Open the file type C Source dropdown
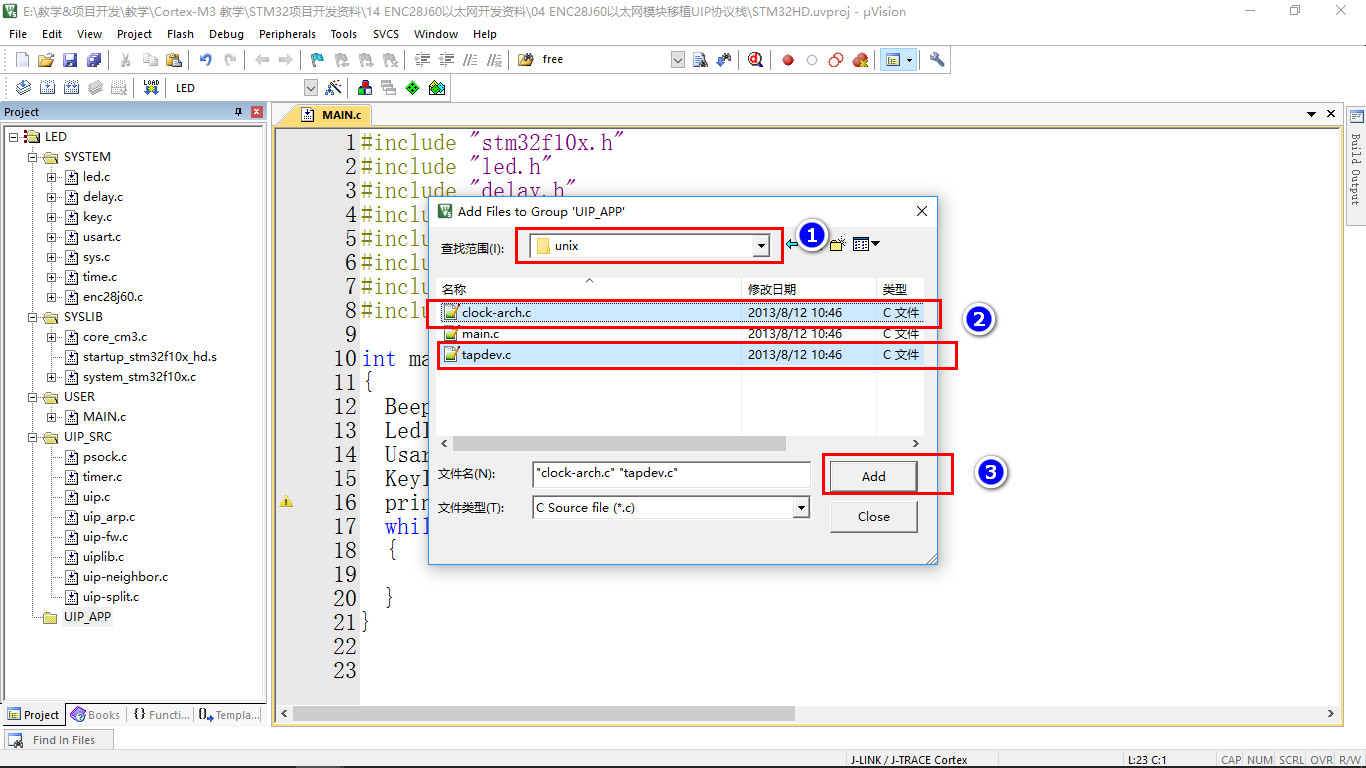 click(800, 508)
